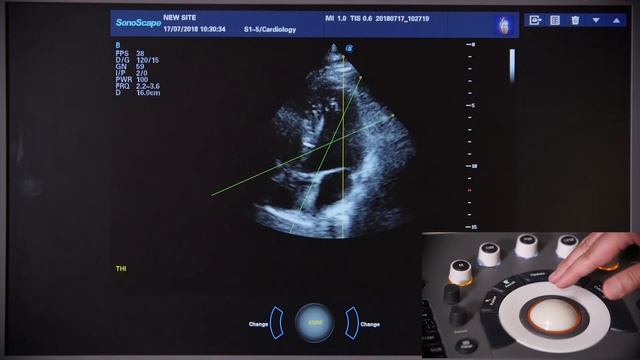640x360 pixels.
Task: Click the probe orientation marker above sector
Action: [x=349, y=49]
